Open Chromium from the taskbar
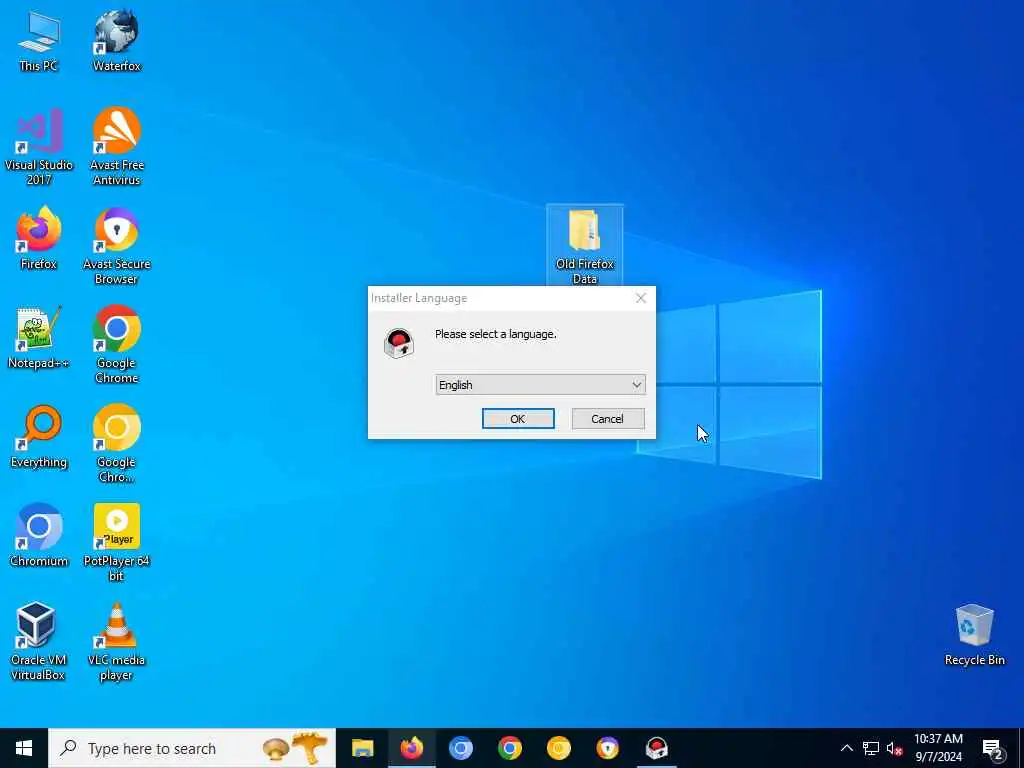The image size is (1024, 768). (x=460, y=748)
